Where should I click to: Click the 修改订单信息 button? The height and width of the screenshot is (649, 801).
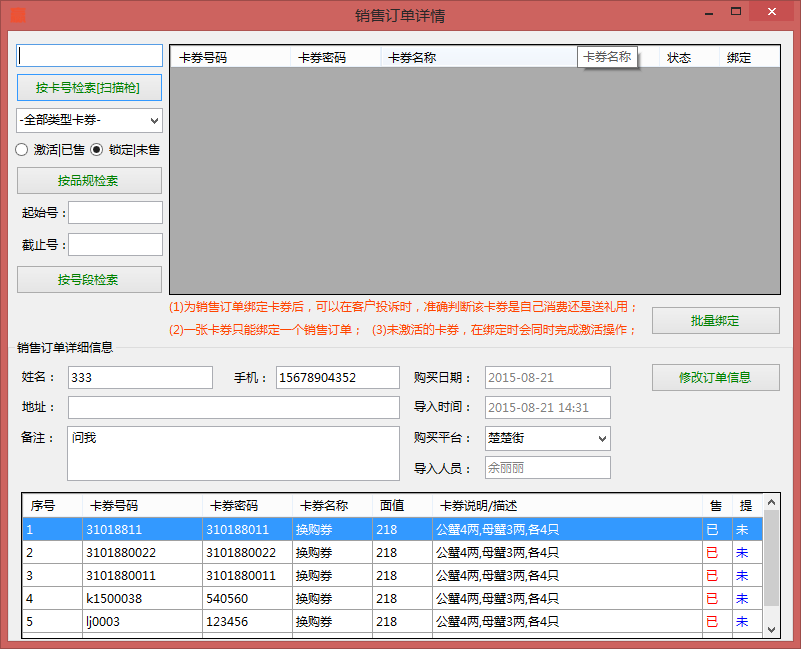click(716, 378)
